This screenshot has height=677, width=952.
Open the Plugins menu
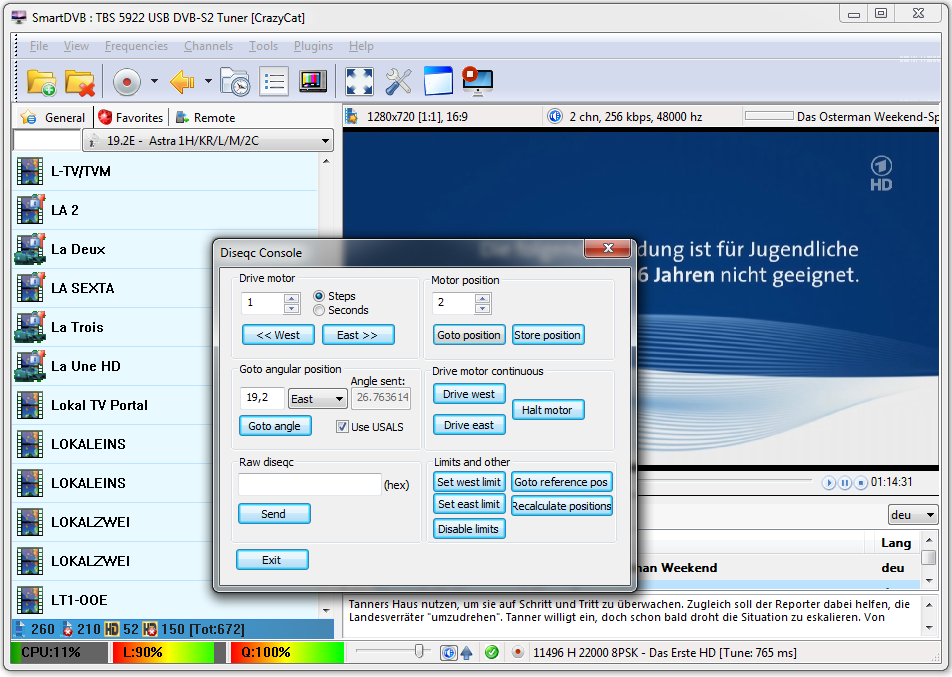tap(313, 46)
